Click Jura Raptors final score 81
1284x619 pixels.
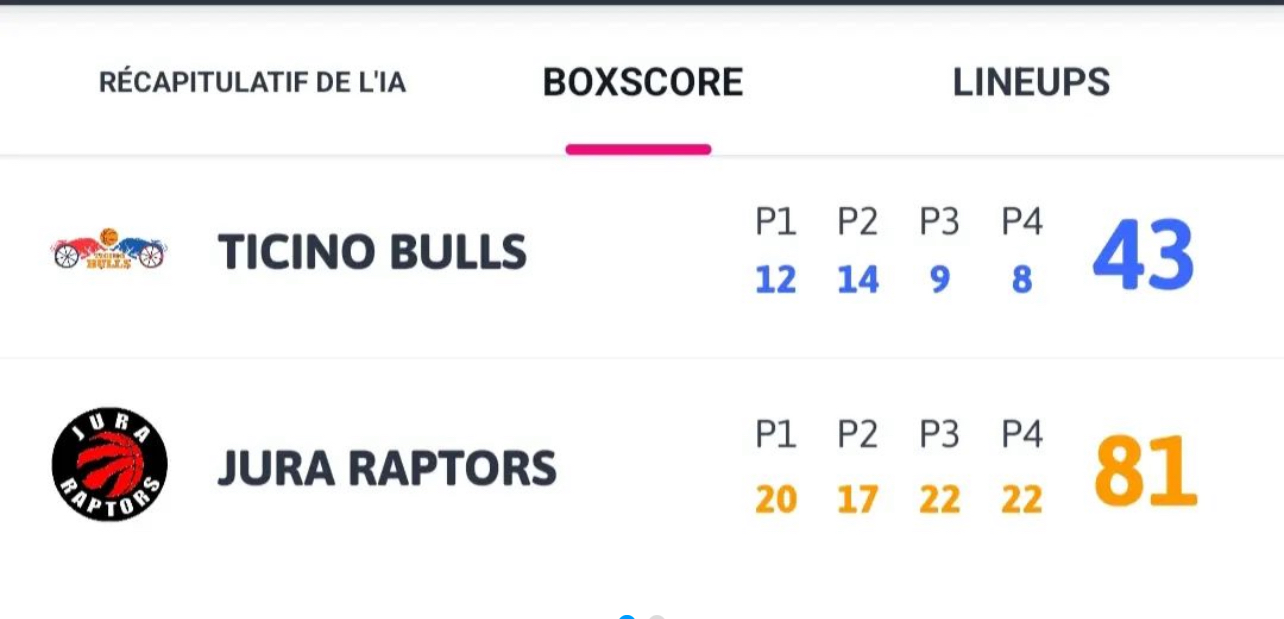pos(1145,471)
